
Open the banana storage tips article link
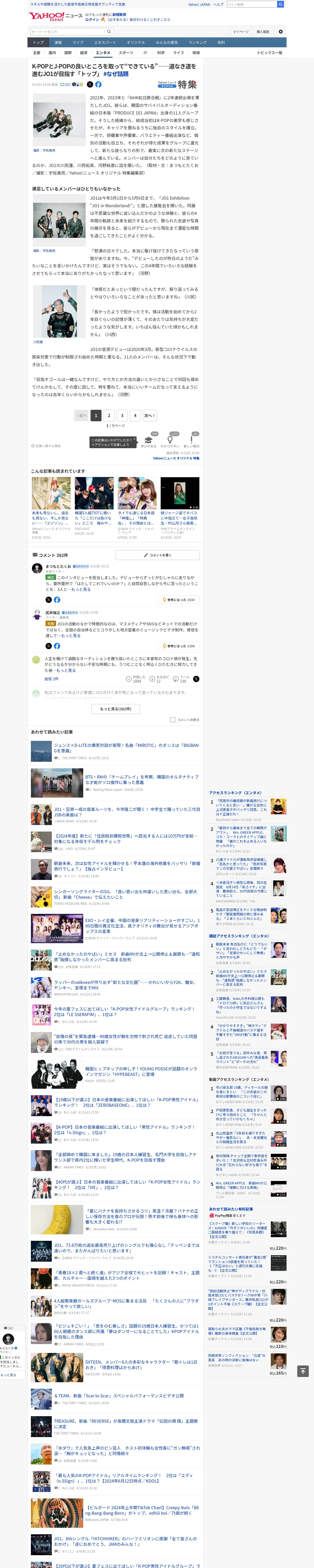(142, 1216)
